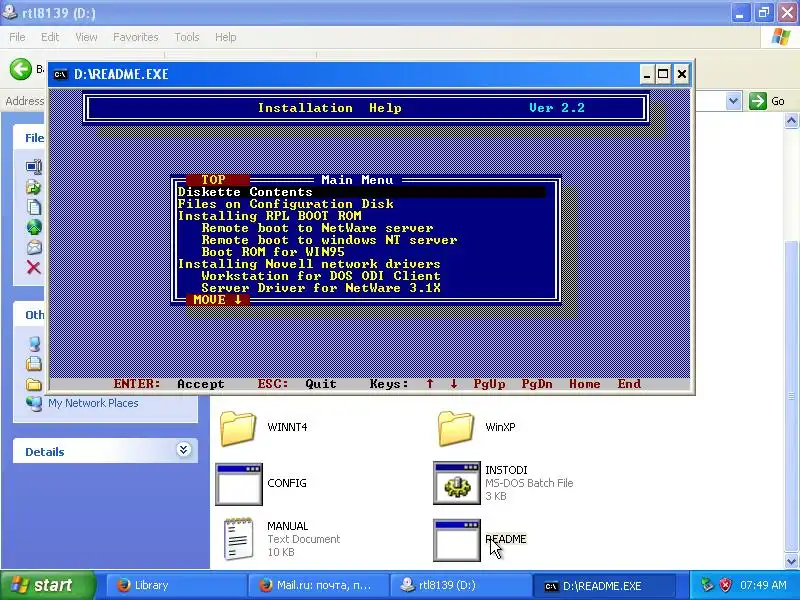
Task: Click the system clock showing 07:49 AM
Action: pyautogui.click(x=763, y=585)
